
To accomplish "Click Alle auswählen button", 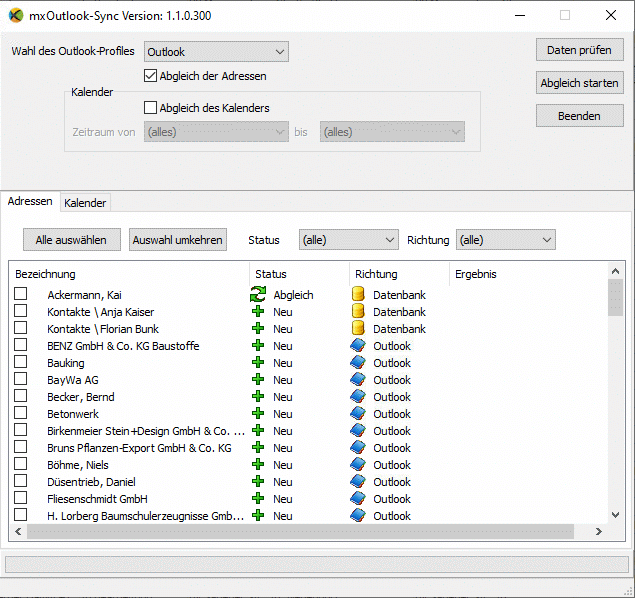I will coord(72,240).
